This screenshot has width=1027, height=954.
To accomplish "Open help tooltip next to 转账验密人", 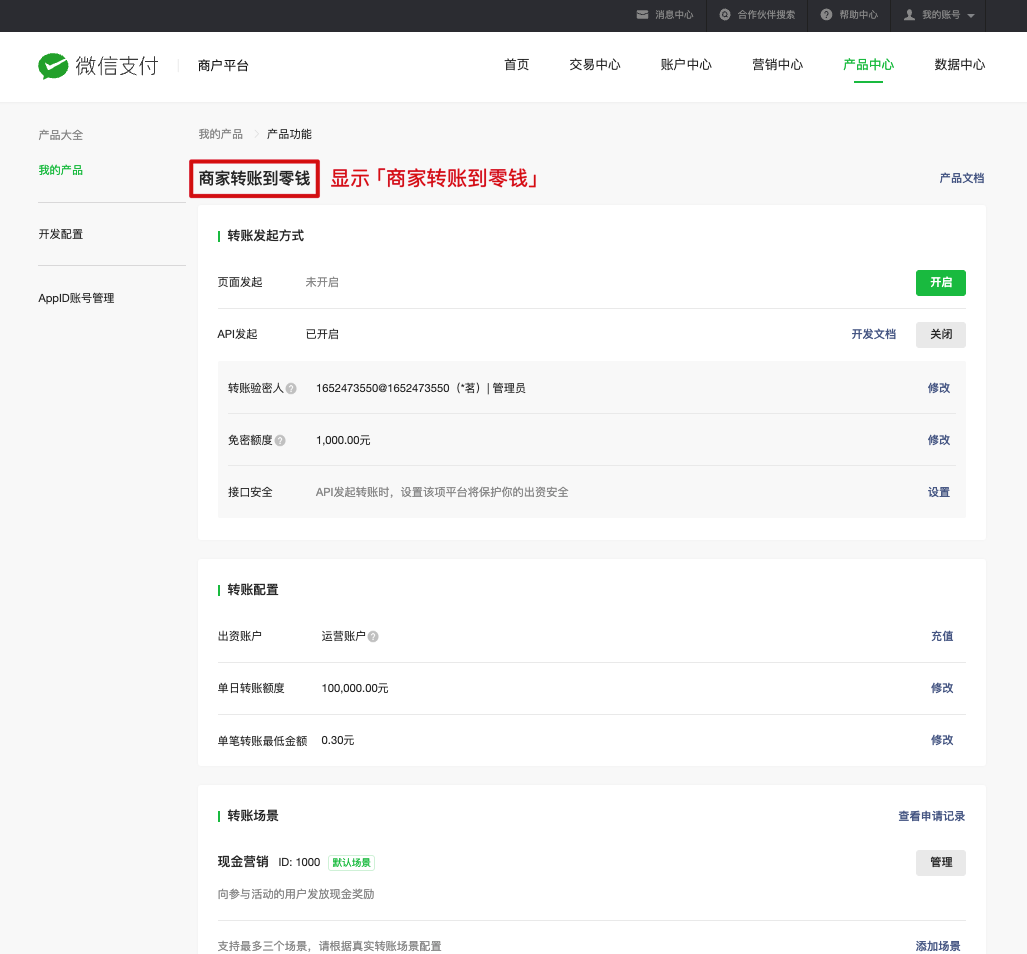I will click(291, 388).
